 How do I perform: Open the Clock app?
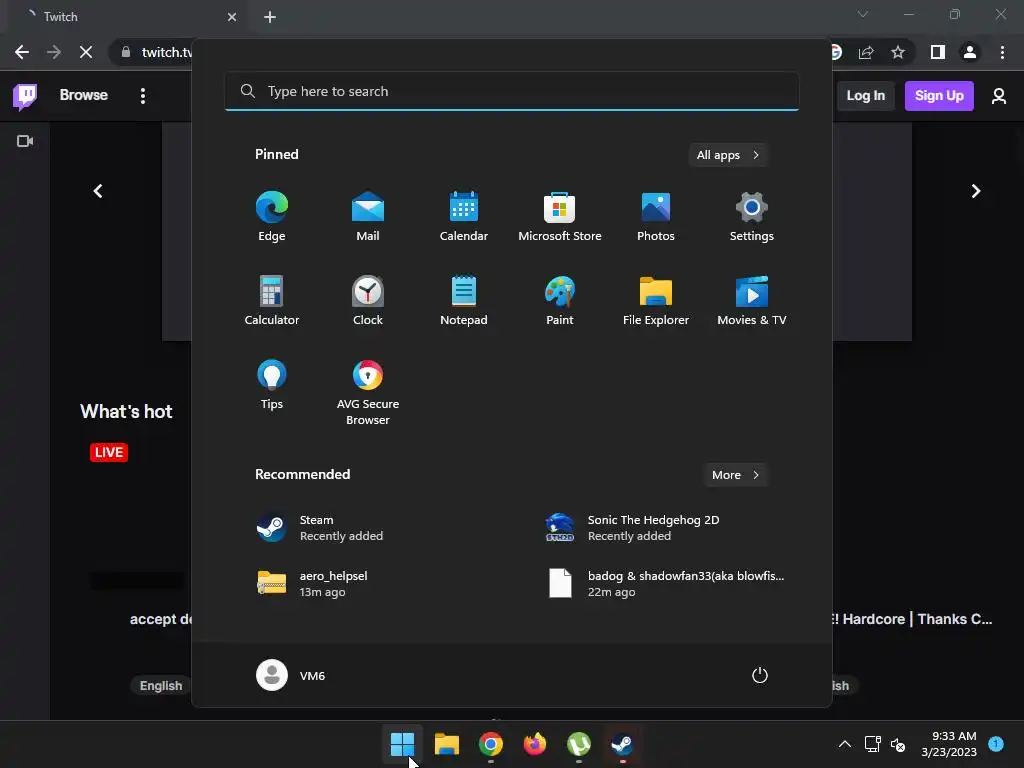click(x=368, y=300)
